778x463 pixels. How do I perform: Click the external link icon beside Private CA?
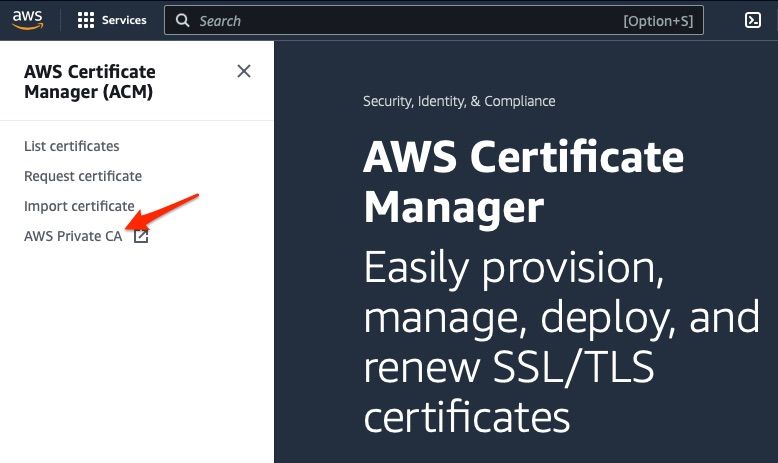click(141, 236)
